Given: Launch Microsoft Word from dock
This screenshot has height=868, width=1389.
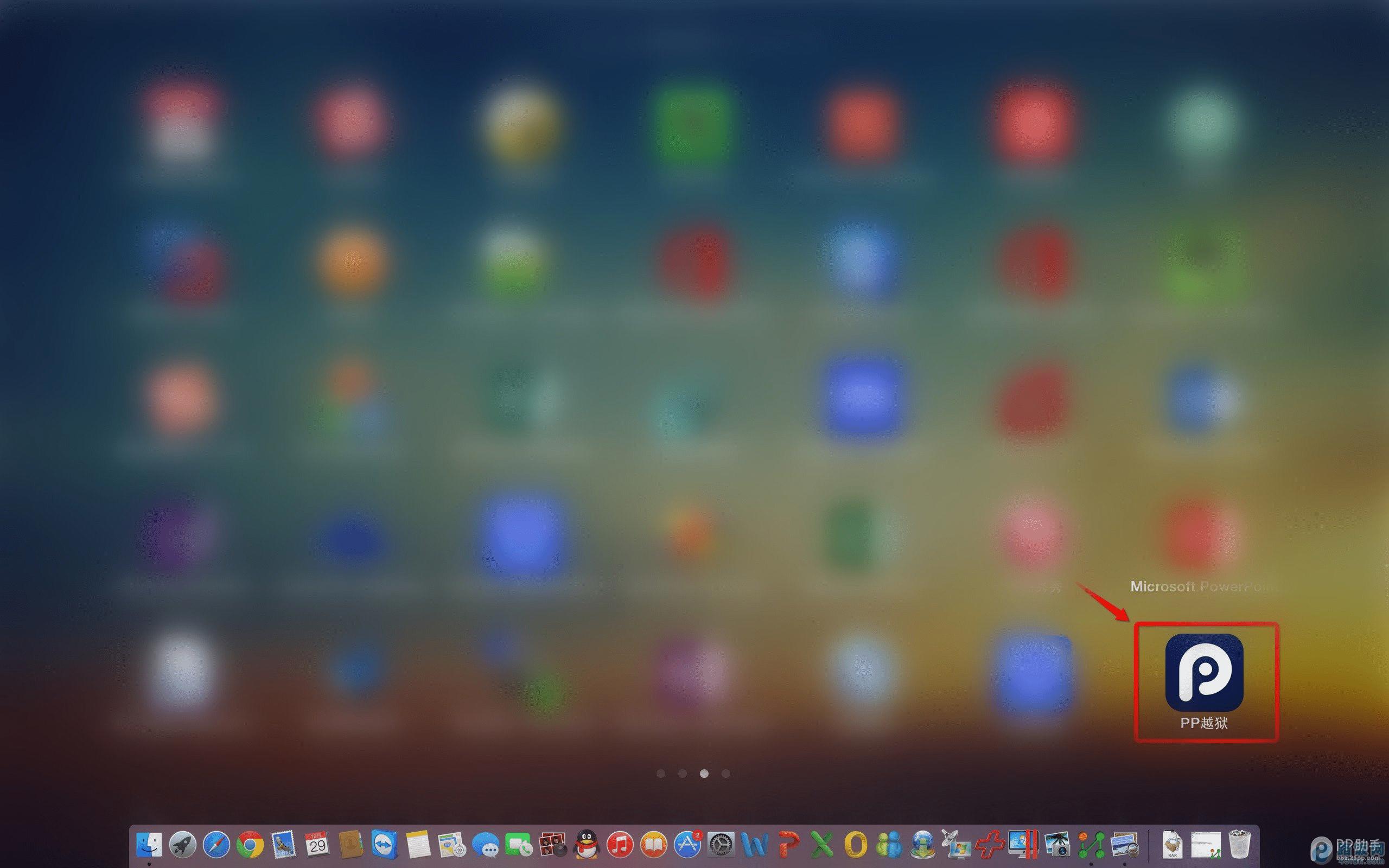Looking at the screenshot, I should (754, 845).
